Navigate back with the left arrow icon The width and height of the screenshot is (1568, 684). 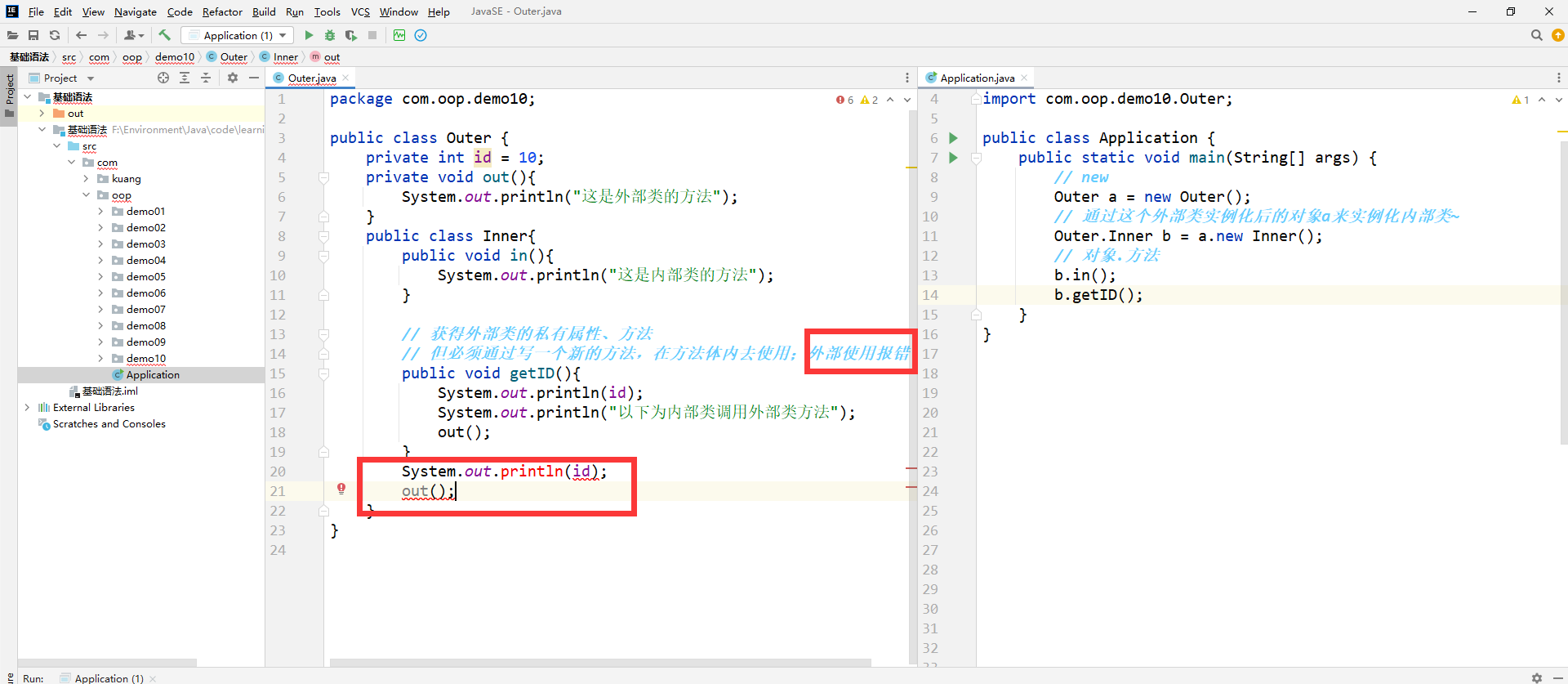[81, 35]
